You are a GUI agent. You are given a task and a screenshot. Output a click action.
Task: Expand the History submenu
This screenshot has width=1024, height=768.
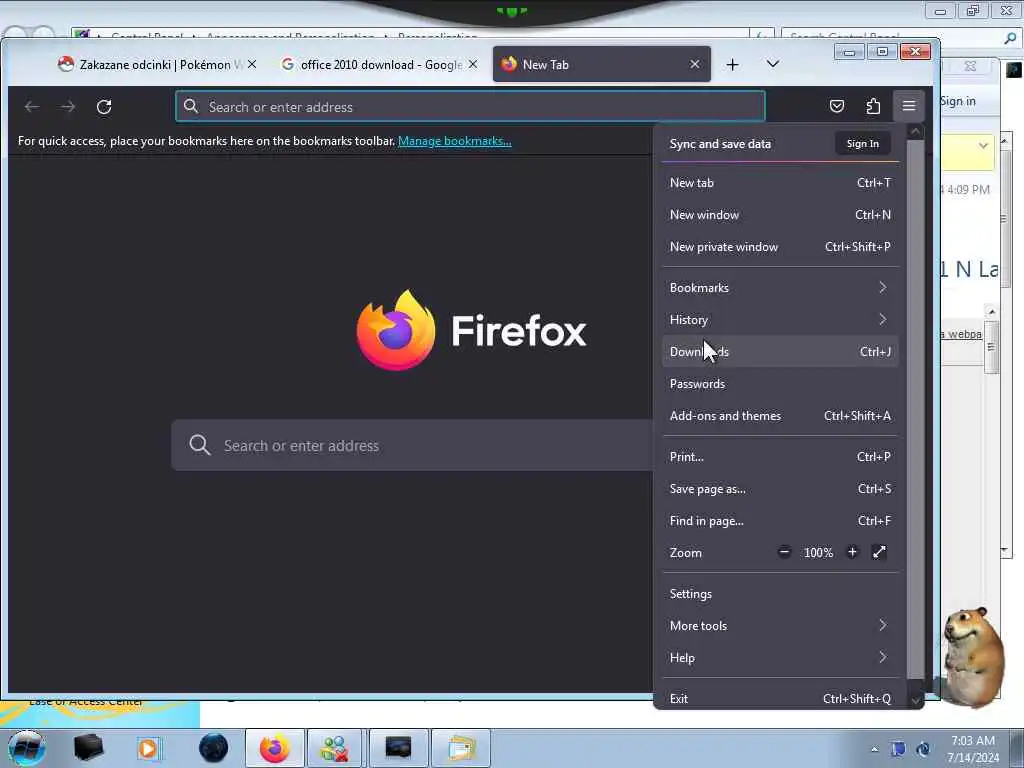click(780, 319)
